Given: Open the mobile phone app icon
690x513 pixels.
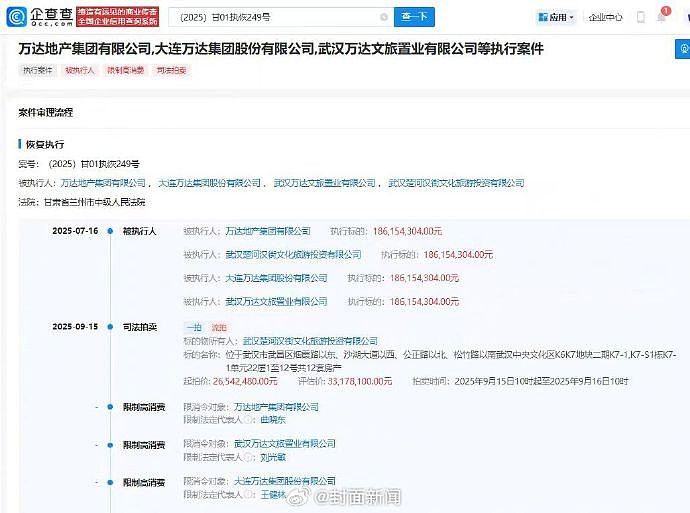Looking at the screenshot, I should pyautogui.click(x=641, y=17).
